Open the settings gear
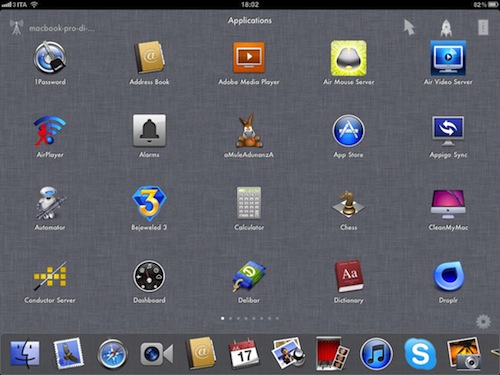 click(483, 321)
